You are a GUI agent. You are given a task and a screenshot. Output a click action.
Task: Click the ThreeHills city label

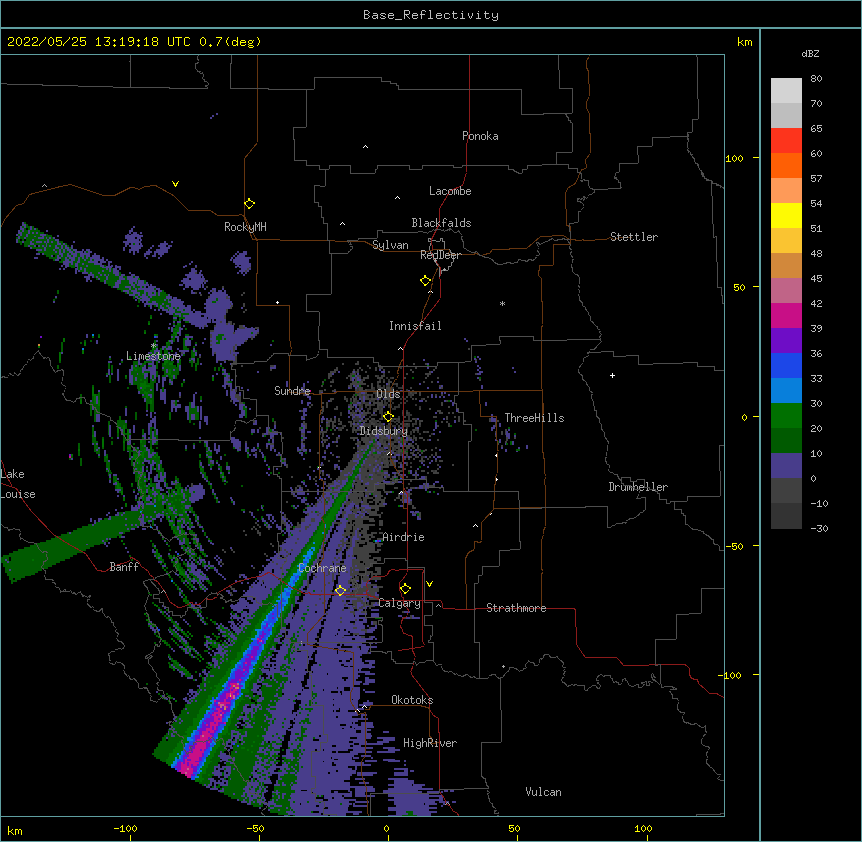[x=534, y=418]
